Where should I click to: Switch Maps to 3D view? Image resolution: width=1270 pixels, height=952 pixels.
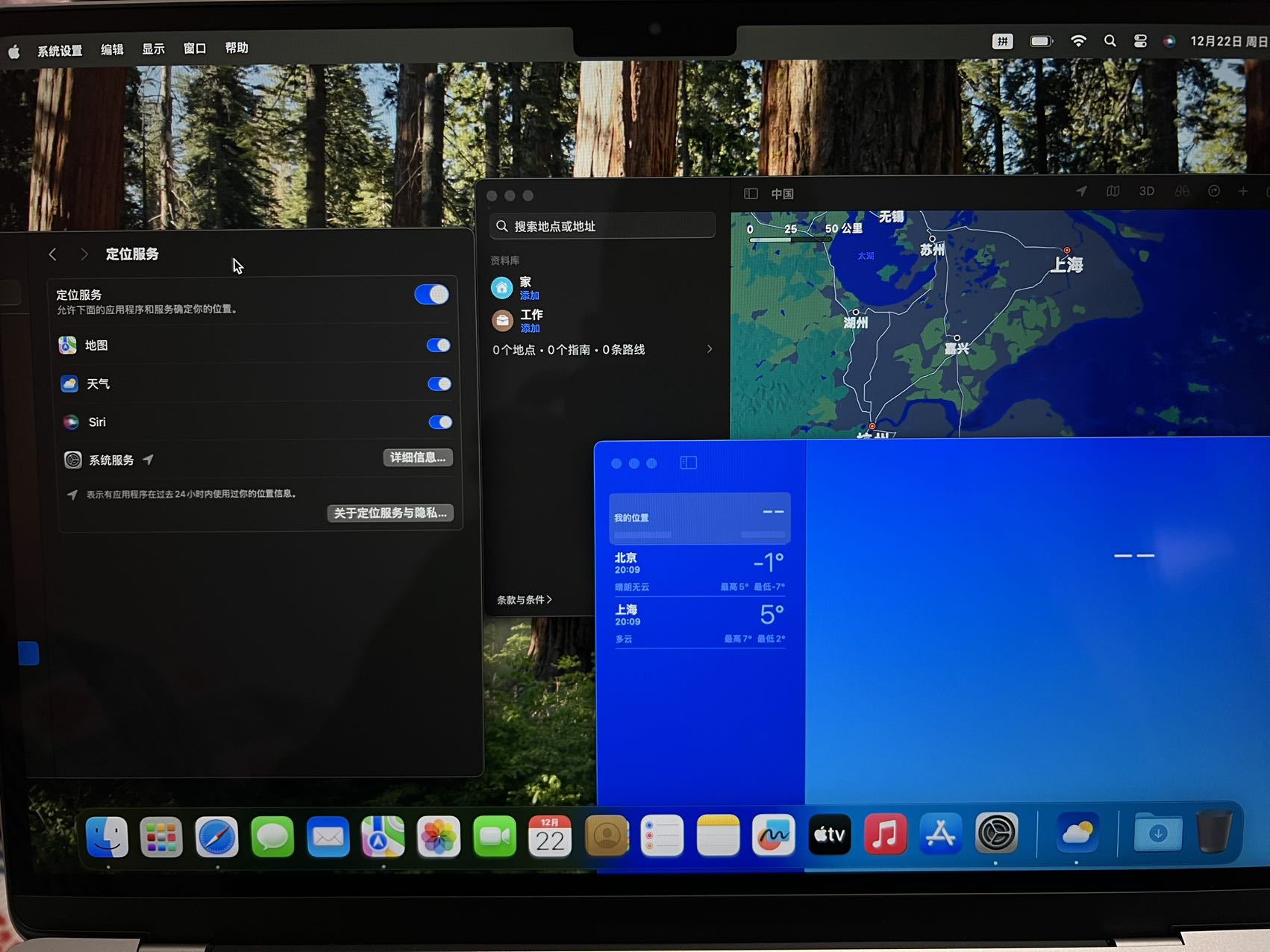(x=1146, y=192)
